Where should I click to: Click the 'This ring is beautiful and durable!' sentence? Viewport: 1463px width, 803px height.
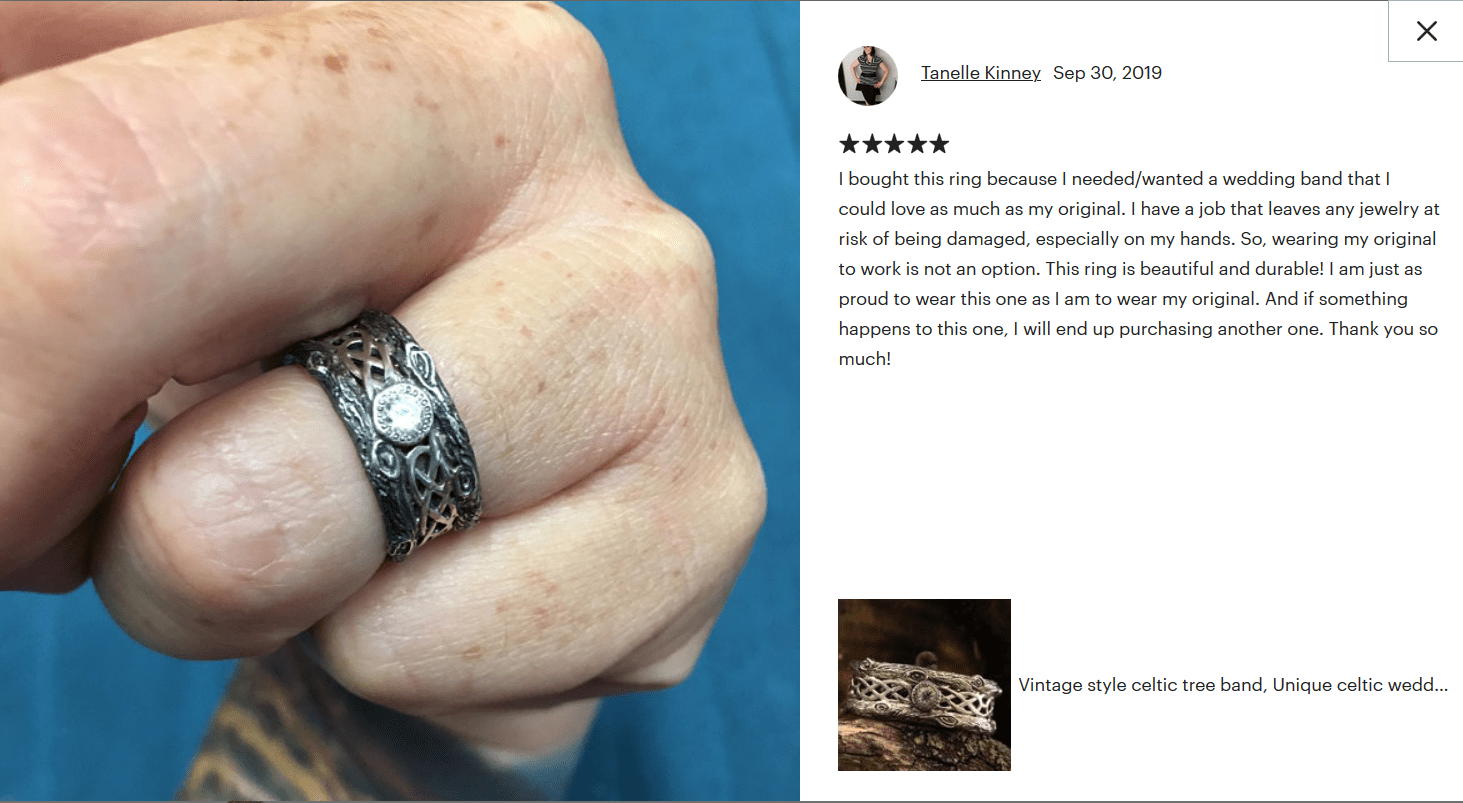(1182, 269)
